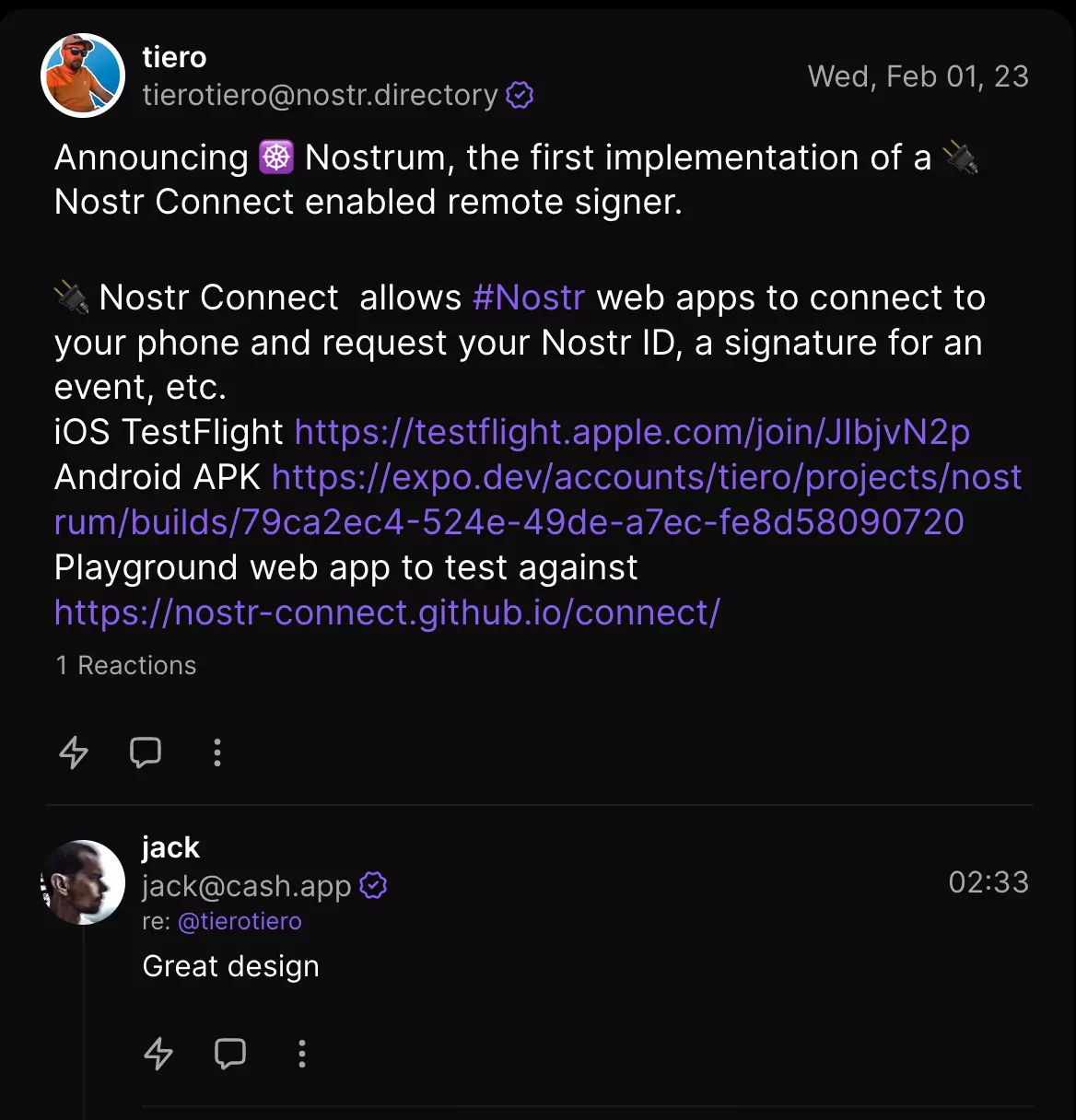The image size is (1076, 1120).
Task: Click the @tierotiero mention in reply
Action: point(240,921)
